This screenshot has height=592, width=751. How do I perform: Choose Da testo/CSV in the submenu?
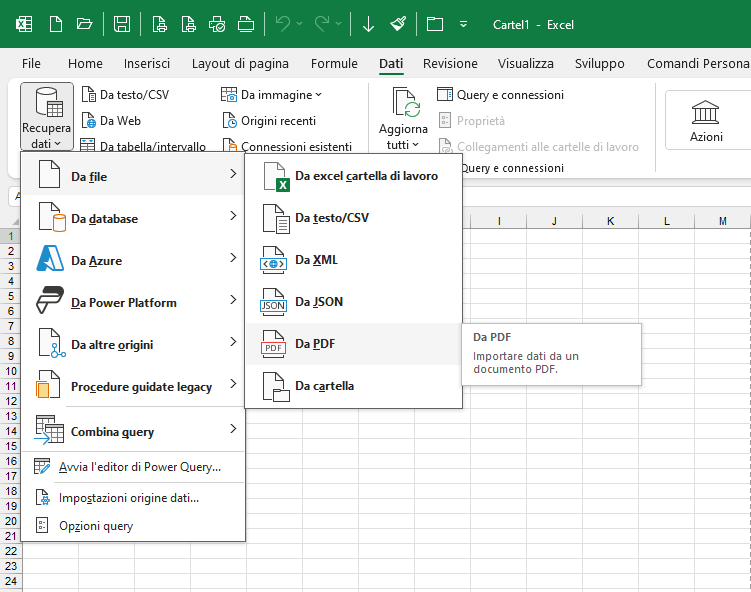[354, 217]
